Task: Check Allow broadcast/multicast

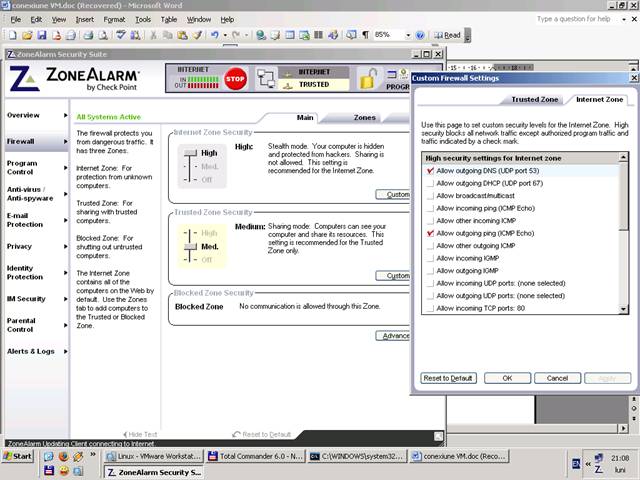Action: coord(430,196)
